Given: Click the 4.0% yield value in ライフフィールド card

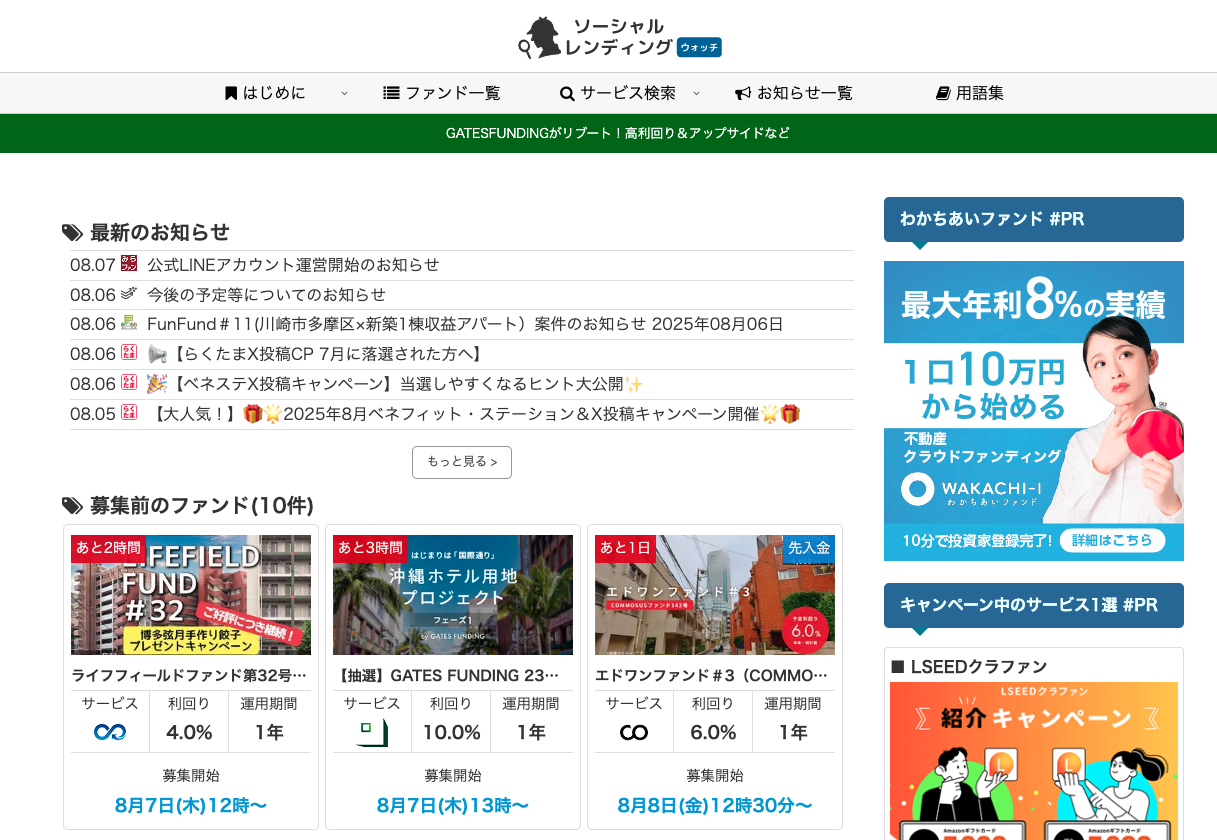Looking at the screenshot, I should [x=189, y=733].
